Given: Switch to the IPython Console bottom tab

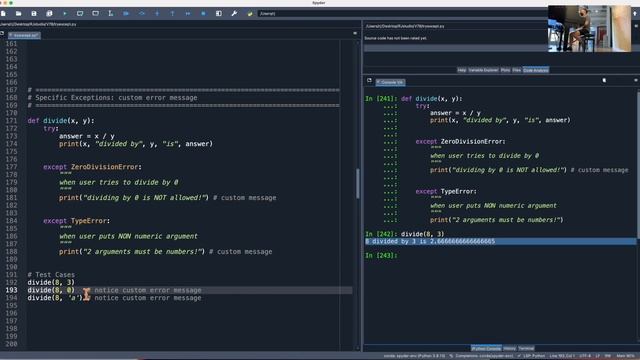Looking at the screenshot, I should (486, 349).
